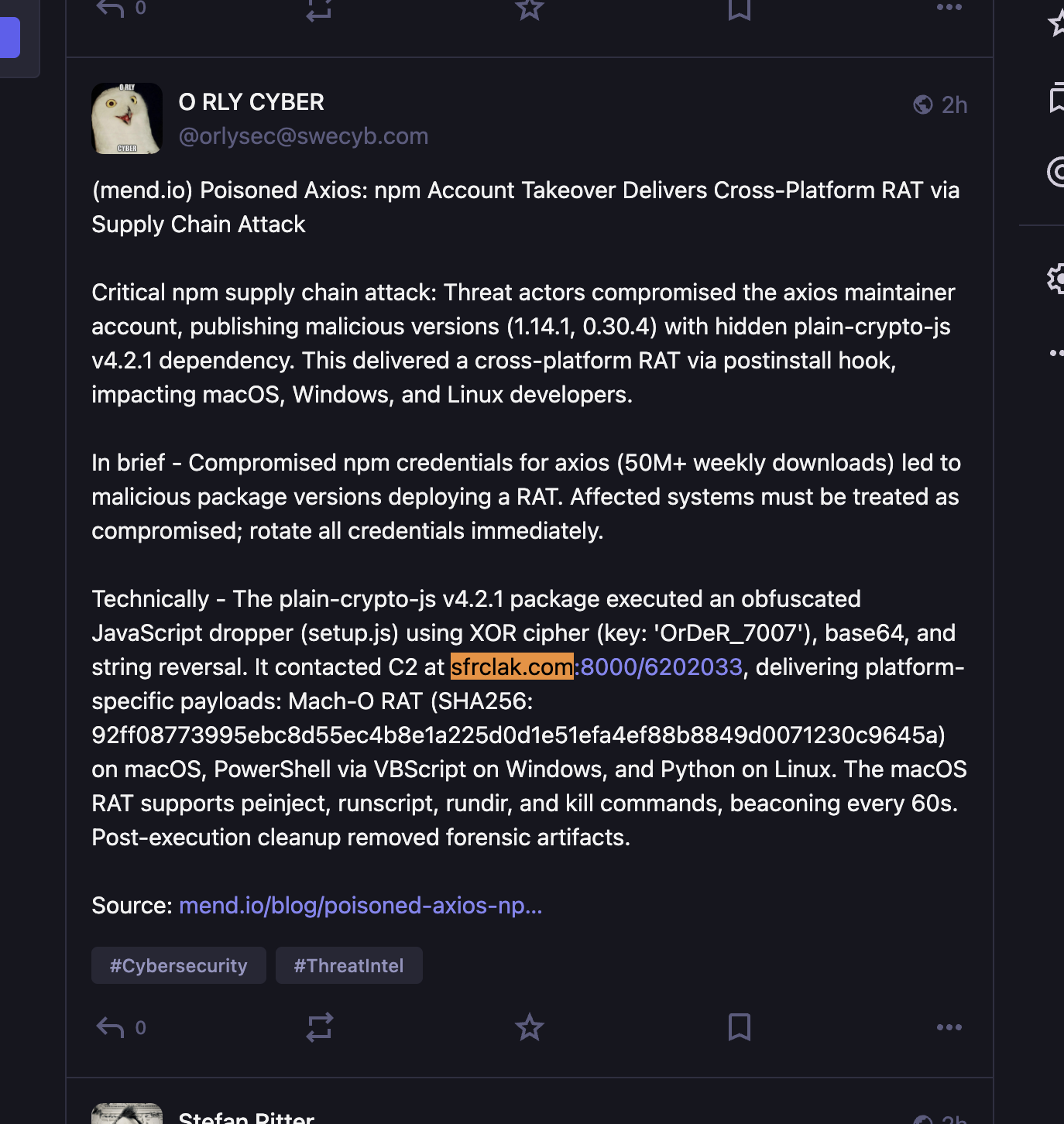This screenshot has height=1124, width=1064.
Task: Open the #Cybersecurity hashtag
Action: [179, 965]
